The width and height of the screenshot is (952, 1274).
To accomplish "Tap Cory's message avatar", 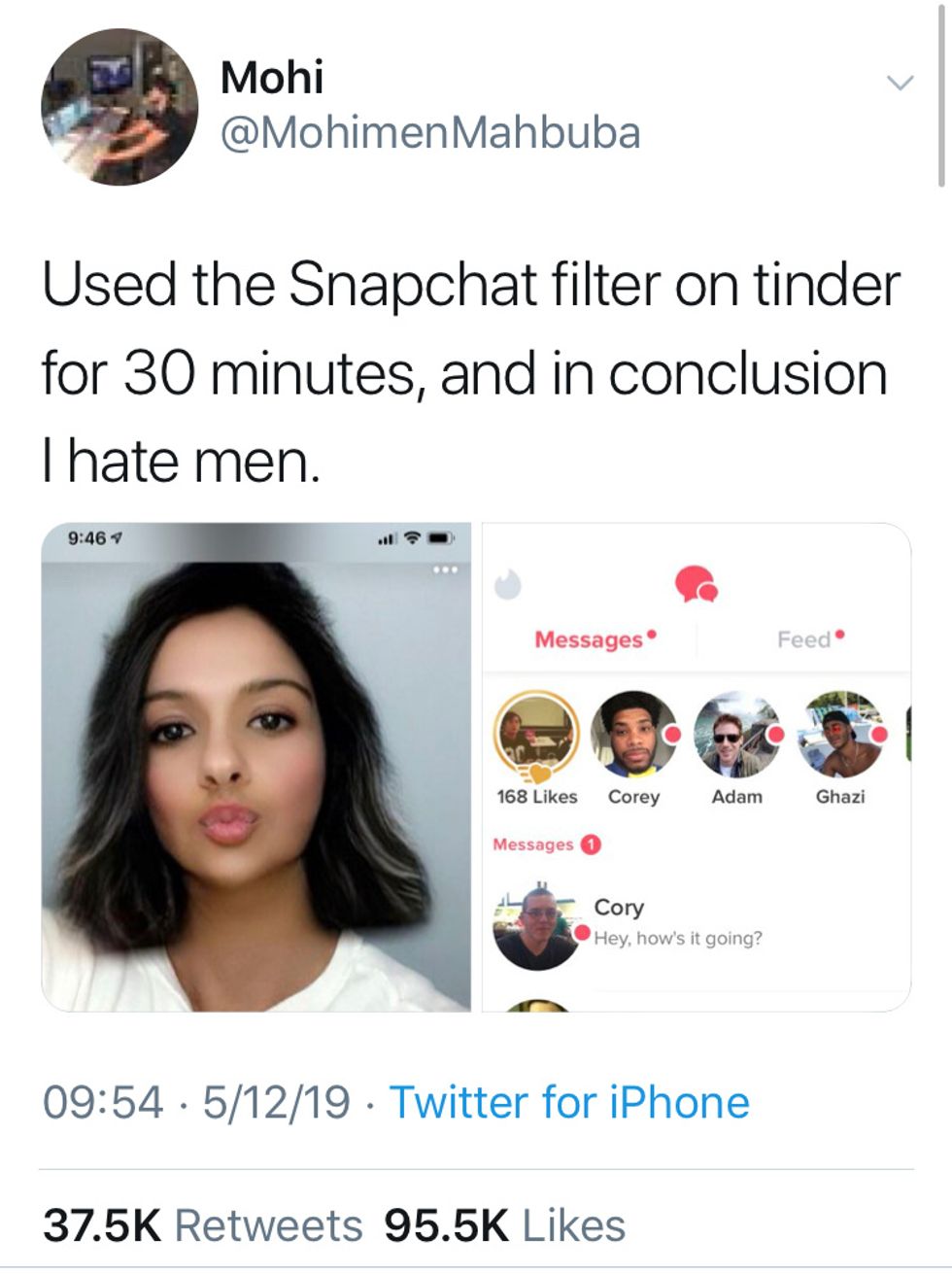I will coord(536,927).
